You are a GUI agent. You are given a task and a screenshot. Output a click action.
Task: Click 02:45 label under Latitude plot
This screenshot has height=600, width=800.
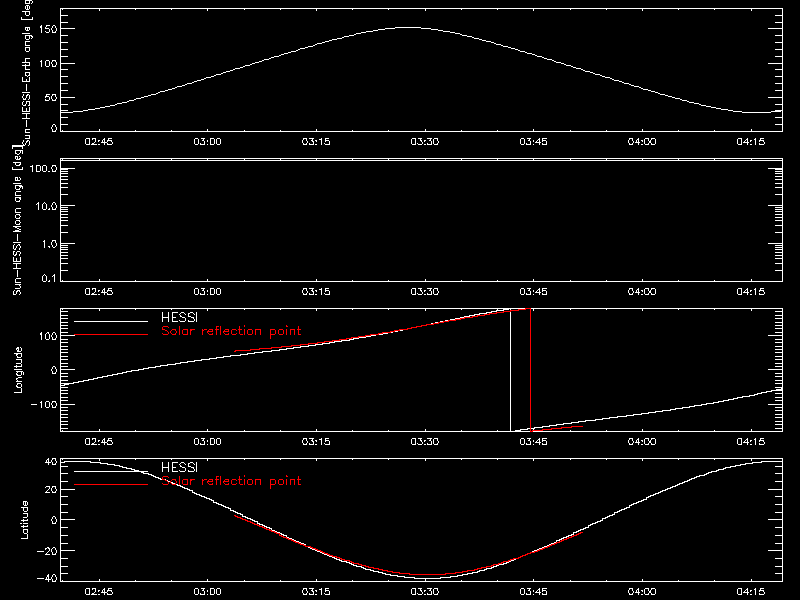[99, 592]
